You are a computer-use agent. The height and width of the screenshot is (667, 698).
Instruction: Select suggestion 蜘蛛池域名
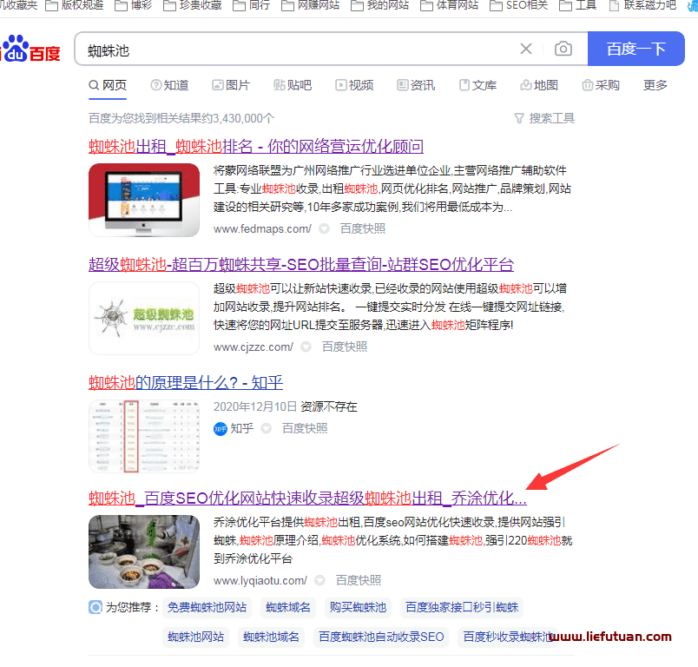(x=271, y=637)
